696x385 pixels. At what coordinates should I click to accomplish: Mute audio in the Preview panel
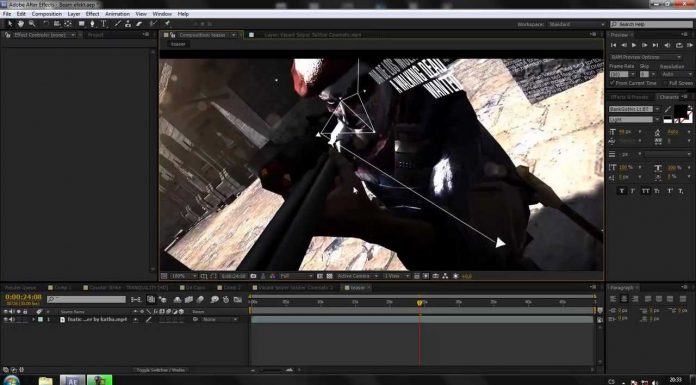click(x=667, y=45)
